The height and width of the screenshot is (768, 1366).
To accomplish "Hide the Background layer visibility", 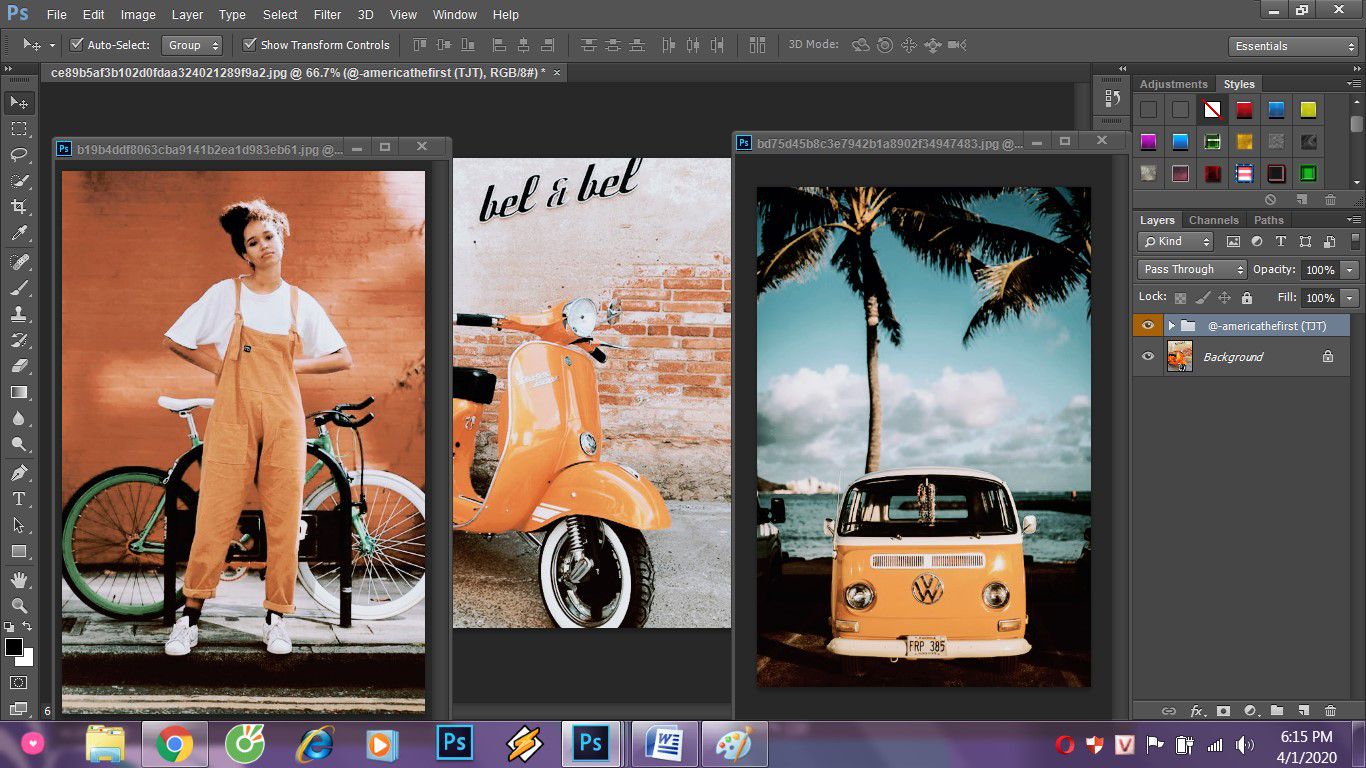I will click(1147, 356).
